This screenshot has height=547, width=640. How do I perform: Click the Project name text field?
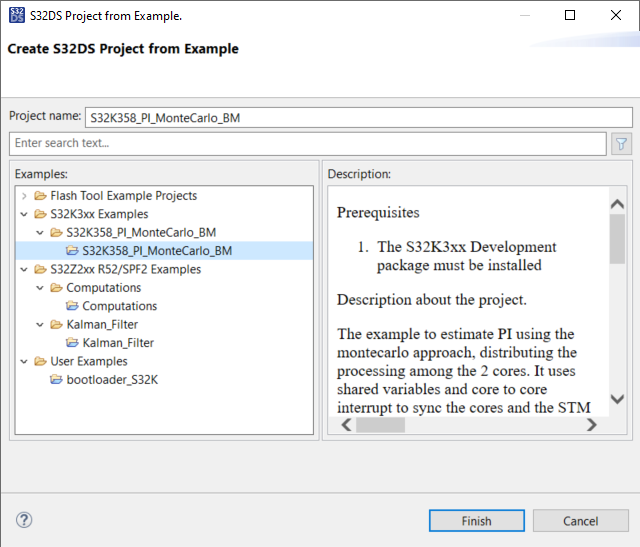(358, 118)
